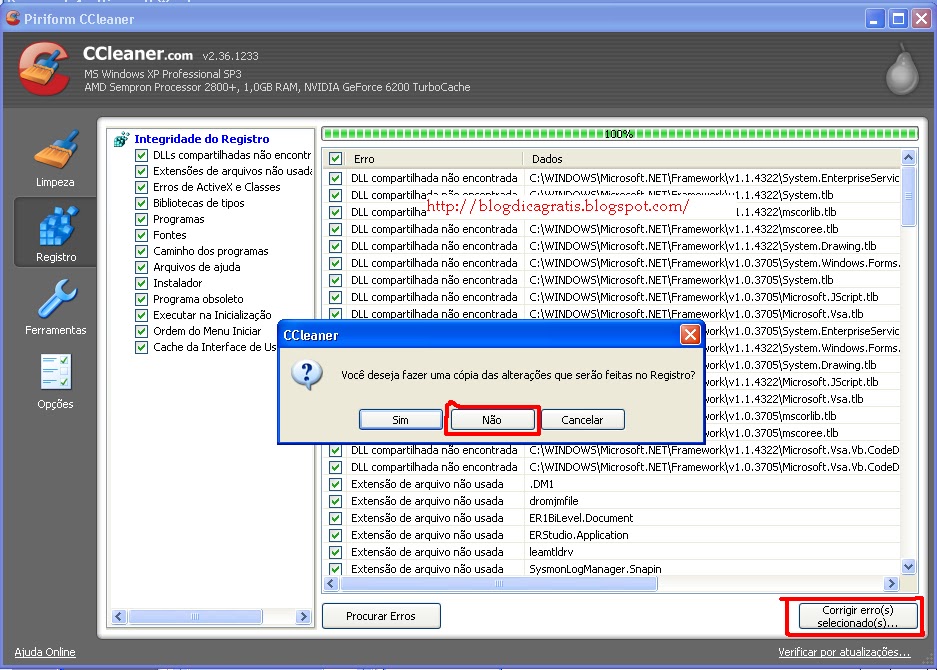Uncheck the ERStudio.Application row checkbox

335,536
